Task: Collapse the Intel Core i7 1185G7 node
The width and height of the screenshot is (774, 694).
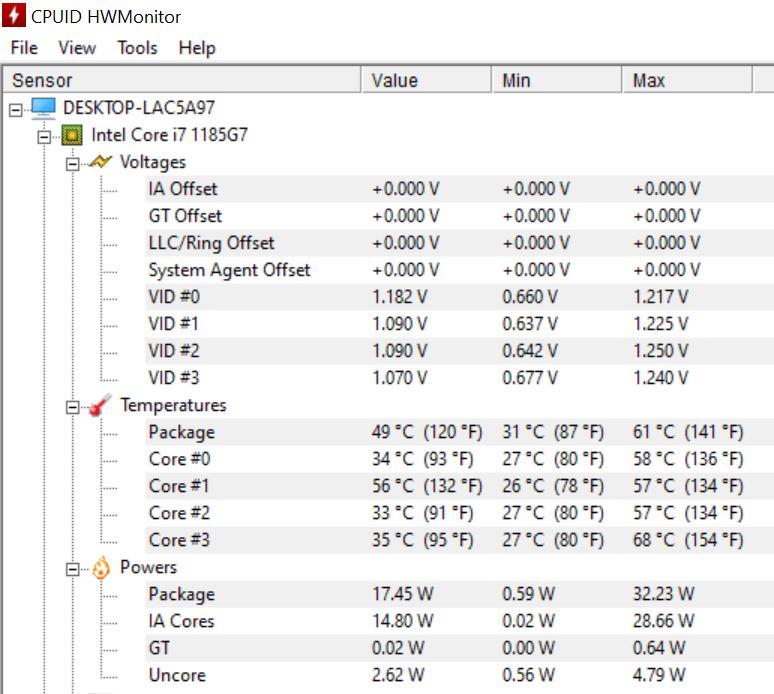Action: 44,136
